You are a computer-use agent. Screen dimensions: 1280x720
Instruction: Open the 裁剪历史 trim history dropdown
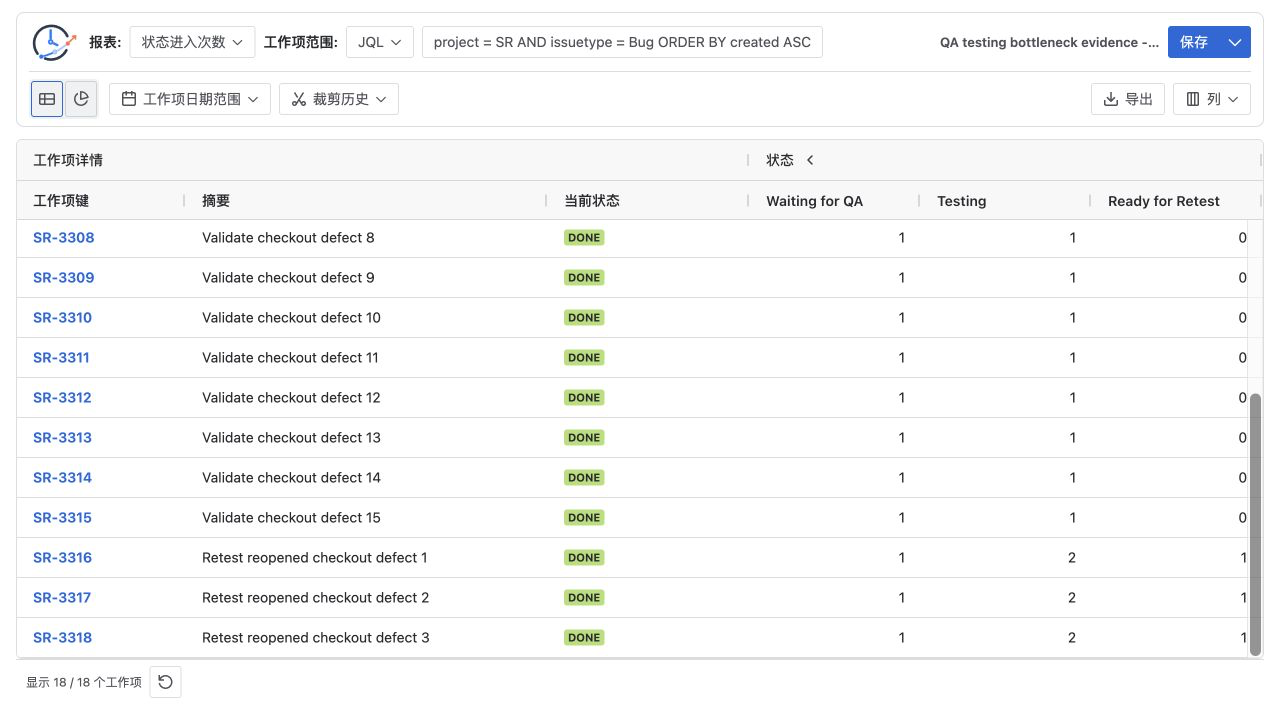tap(339, 99)
